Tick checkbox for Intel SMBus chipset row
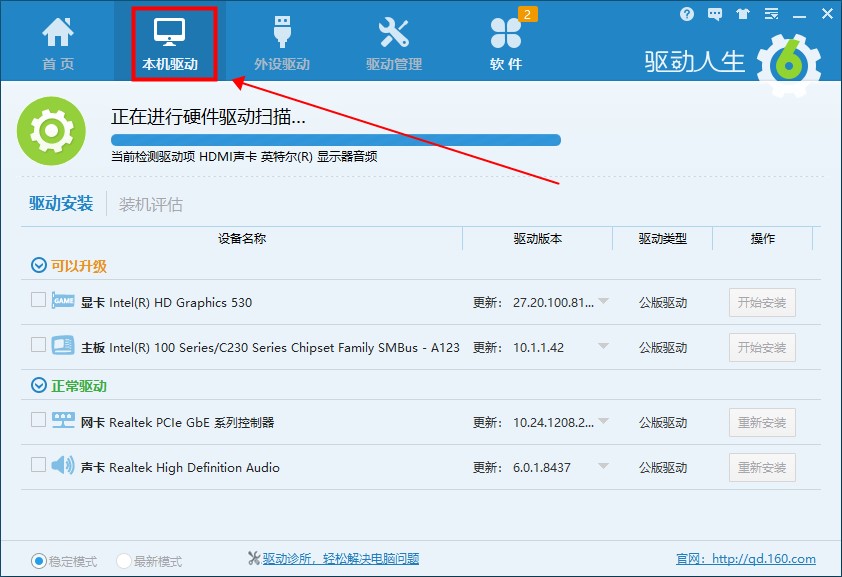The width and height of the screenshot is (842, 577). coord(38,345)
